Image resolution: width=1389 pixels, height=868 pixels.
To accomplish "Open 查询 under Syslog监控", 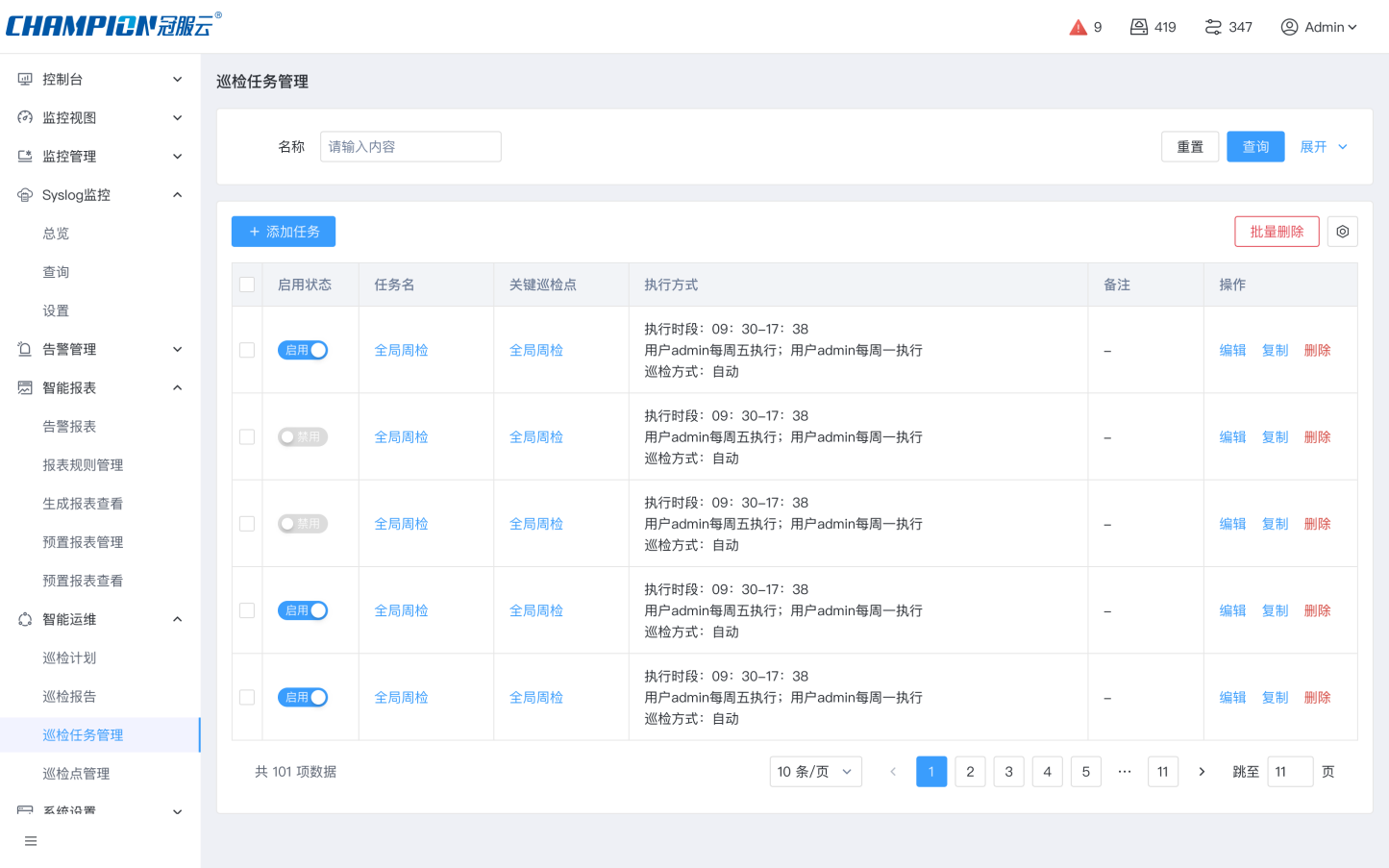I will (56, 272).
